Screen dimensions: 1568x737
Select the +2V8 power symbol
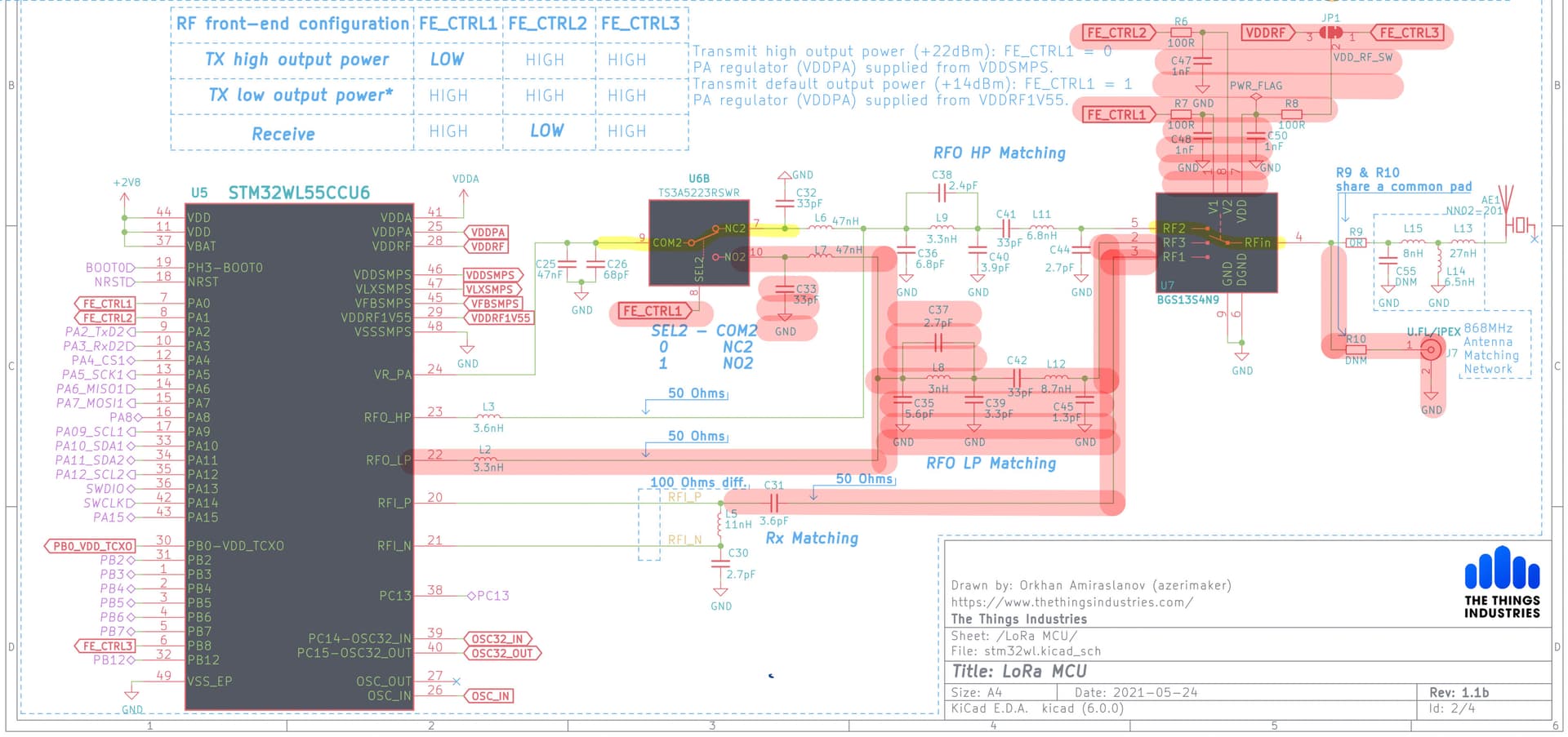(125, 196)
